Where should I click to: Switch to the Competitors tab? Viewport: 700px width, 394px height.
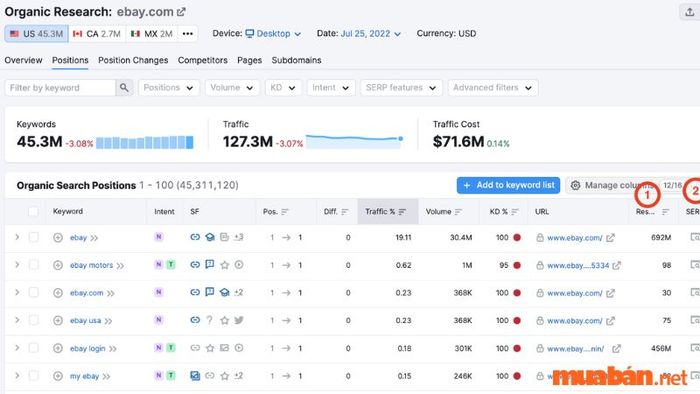tap(203, 60)
